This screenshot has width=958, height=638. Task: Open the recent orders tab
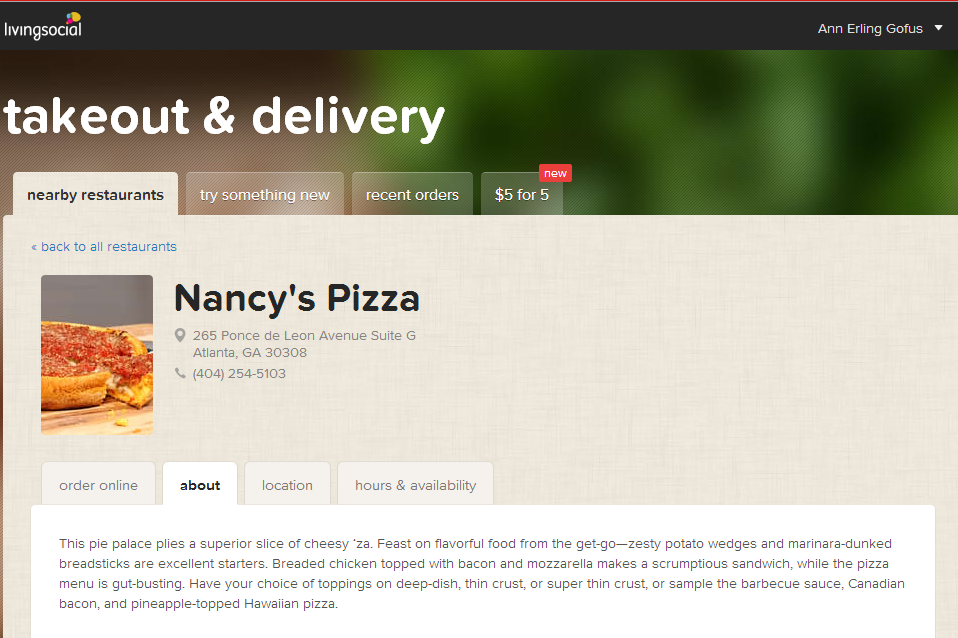pyautogui.click(x=412, y=194)
